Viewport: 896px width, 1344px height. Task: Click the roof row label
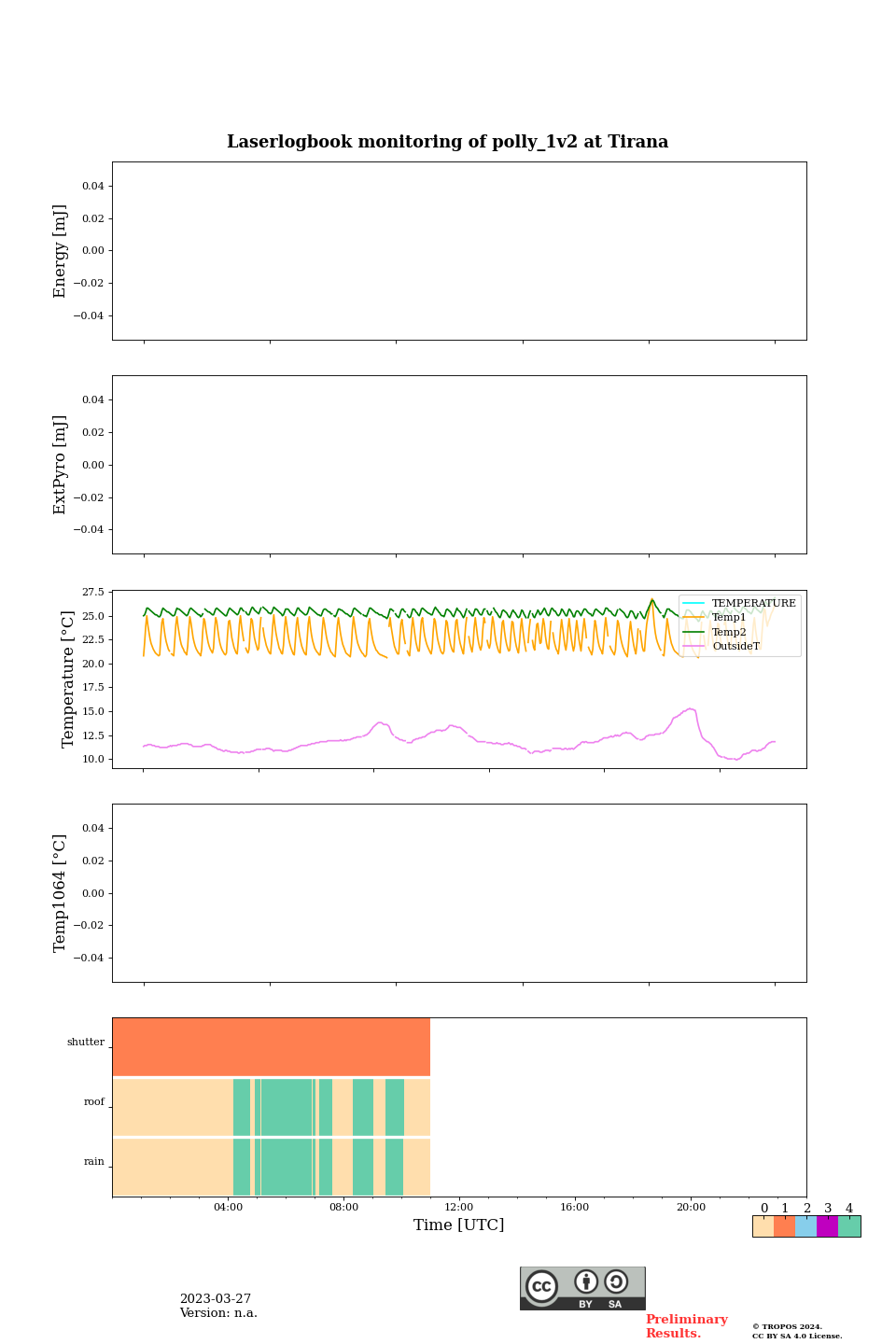point(94,1101)
